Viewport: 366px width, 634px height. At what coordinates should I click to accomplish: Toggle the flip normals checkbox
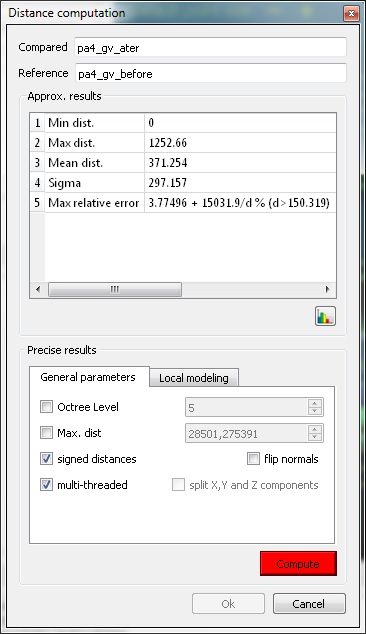[x=253, y=459]
